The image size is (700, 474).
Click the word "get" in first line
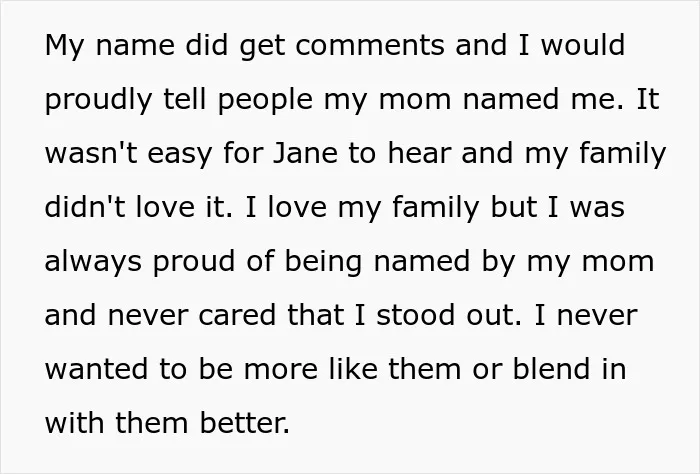pos(262,46)
